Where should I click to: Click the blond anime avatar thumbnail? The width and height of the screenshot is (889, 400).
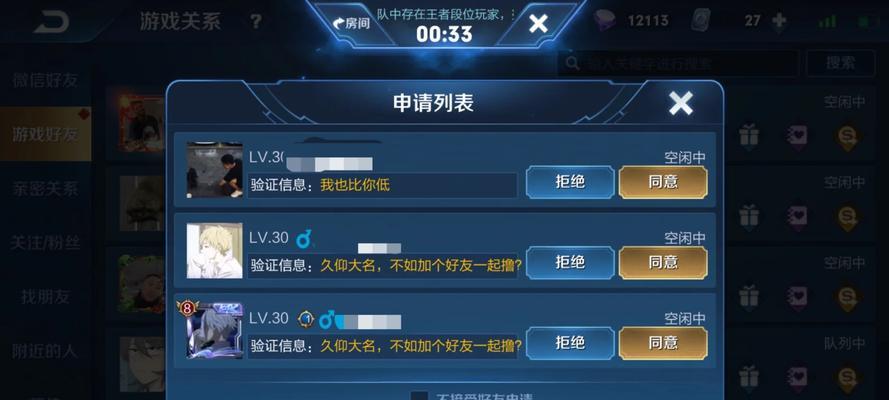215,250
